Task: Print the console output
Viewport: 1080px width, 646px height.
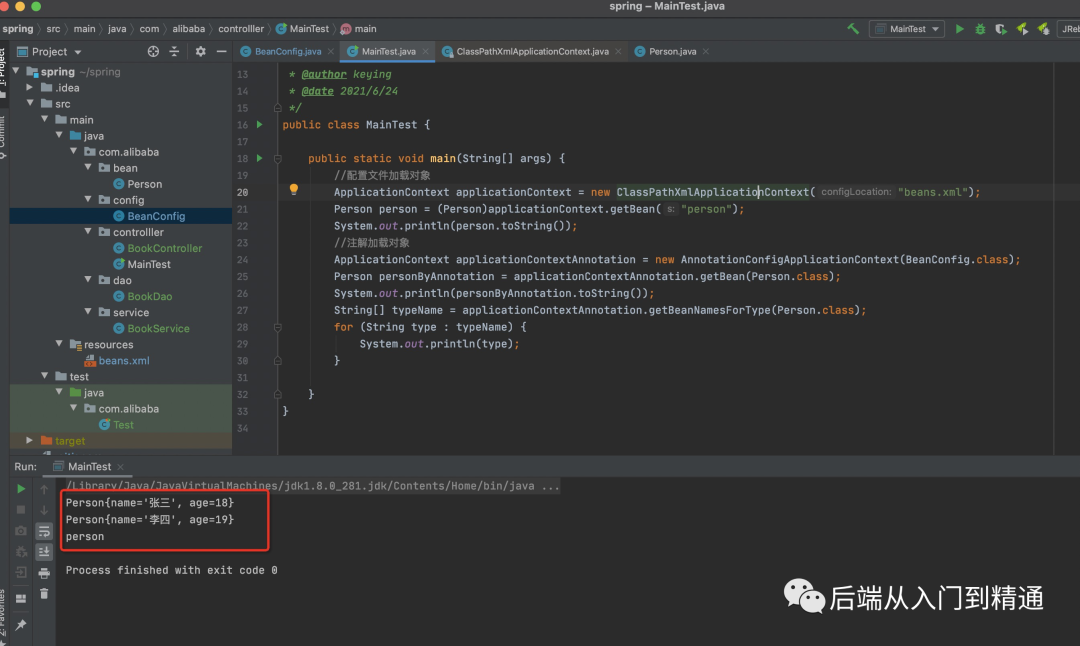Action: click(44, 573)
